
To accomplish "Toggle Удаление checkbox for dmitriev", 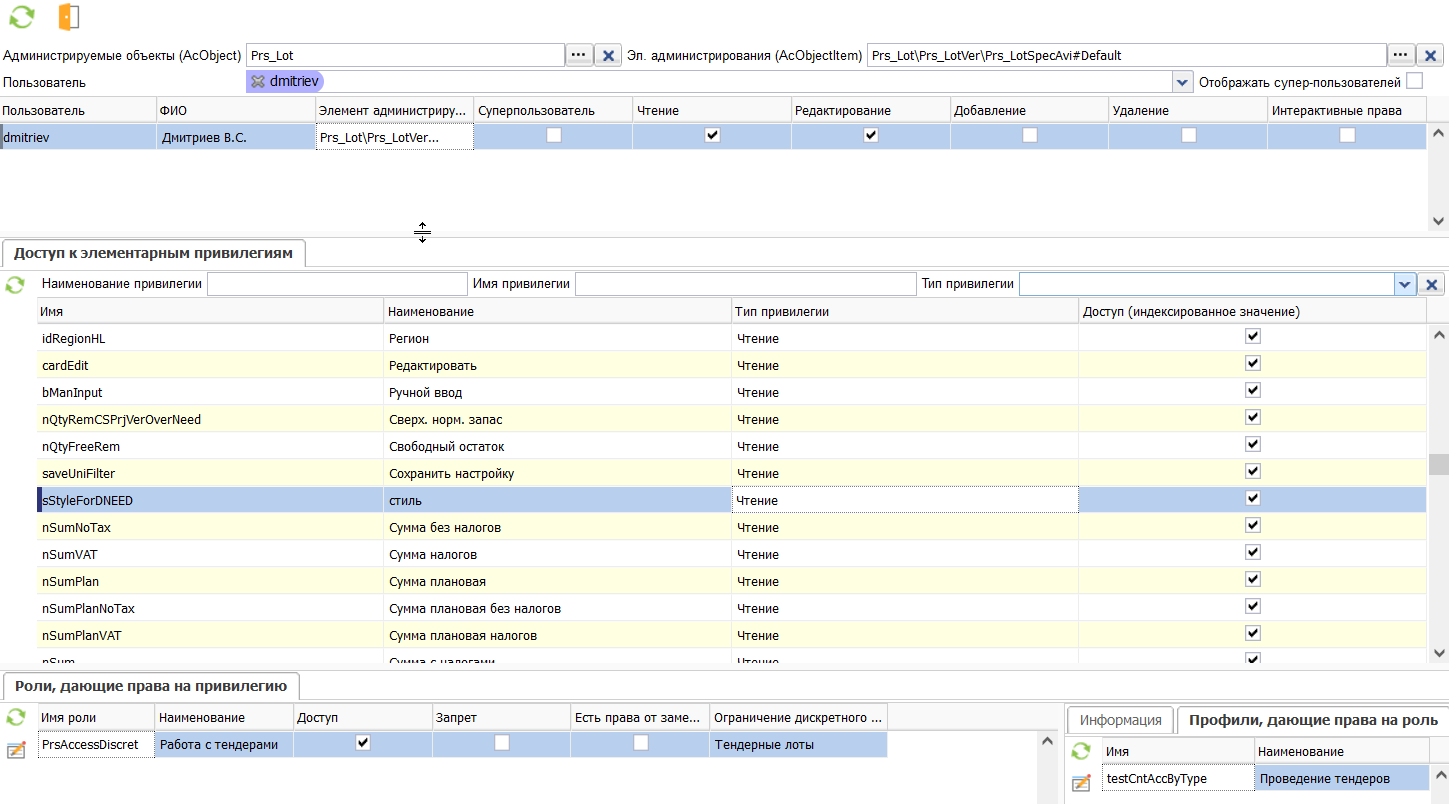I will tap(1188, 136).
